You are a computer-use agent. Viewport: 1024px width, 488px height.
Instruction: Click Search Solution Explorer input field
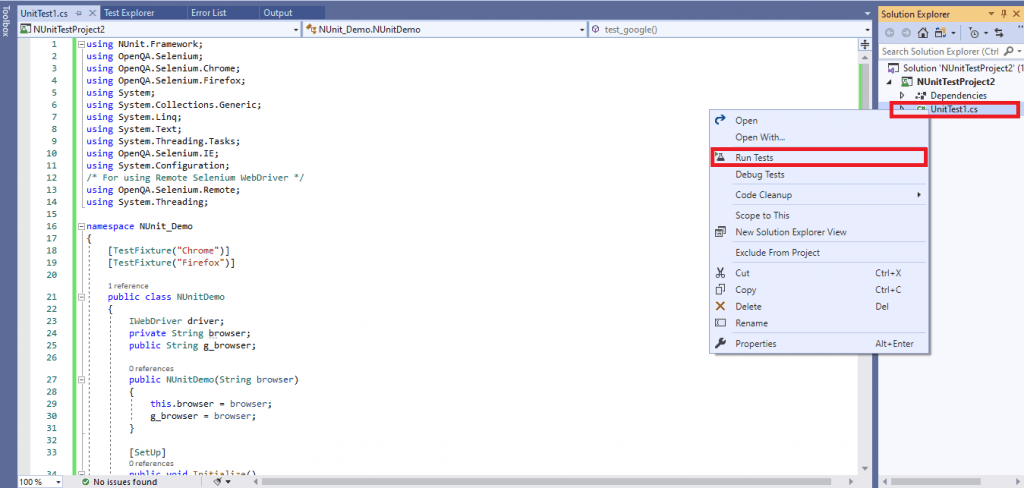point(940,51)
